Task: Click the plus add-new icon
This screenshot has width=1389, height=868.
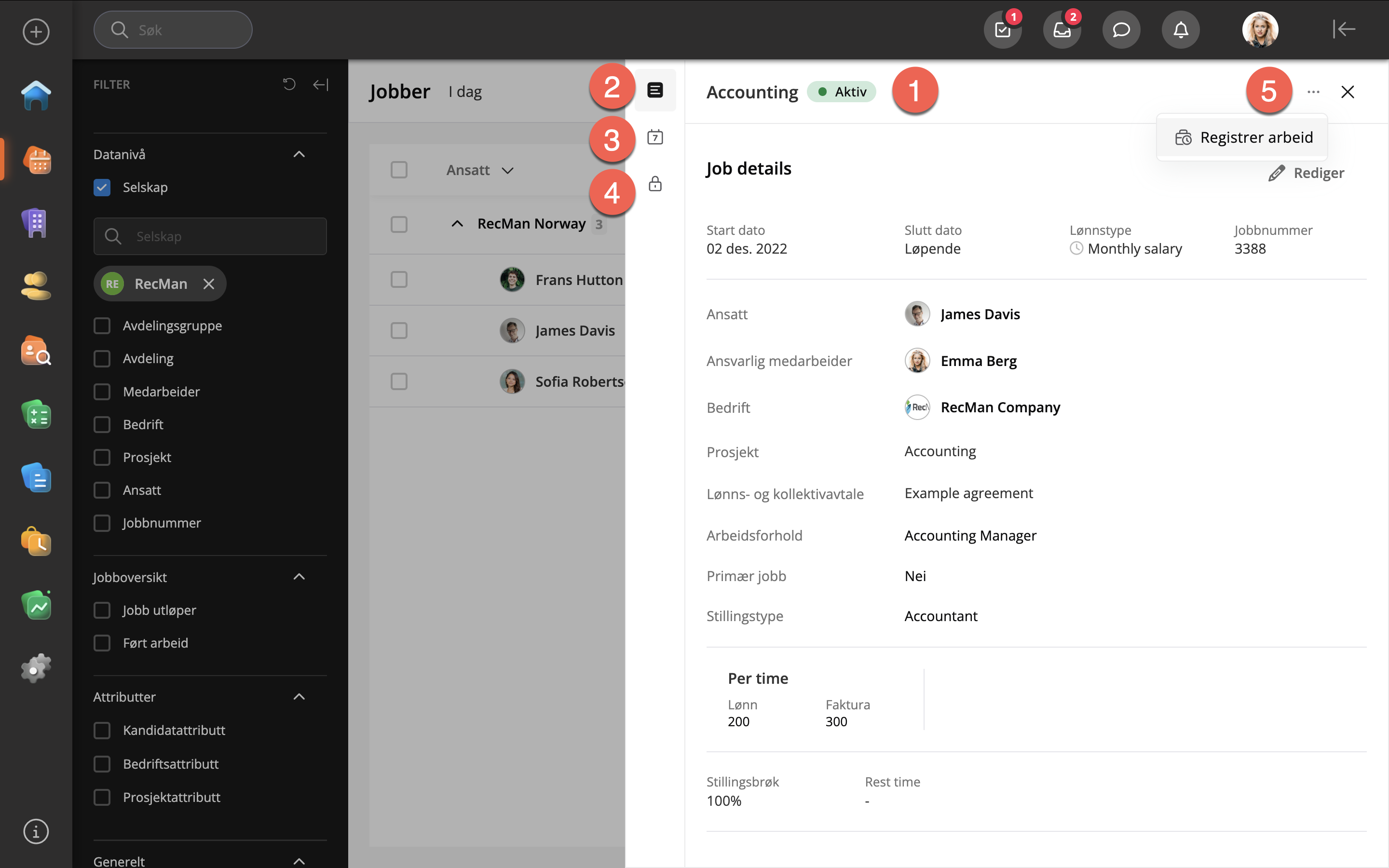Action: pyautogui.click(x=36, y=31)
